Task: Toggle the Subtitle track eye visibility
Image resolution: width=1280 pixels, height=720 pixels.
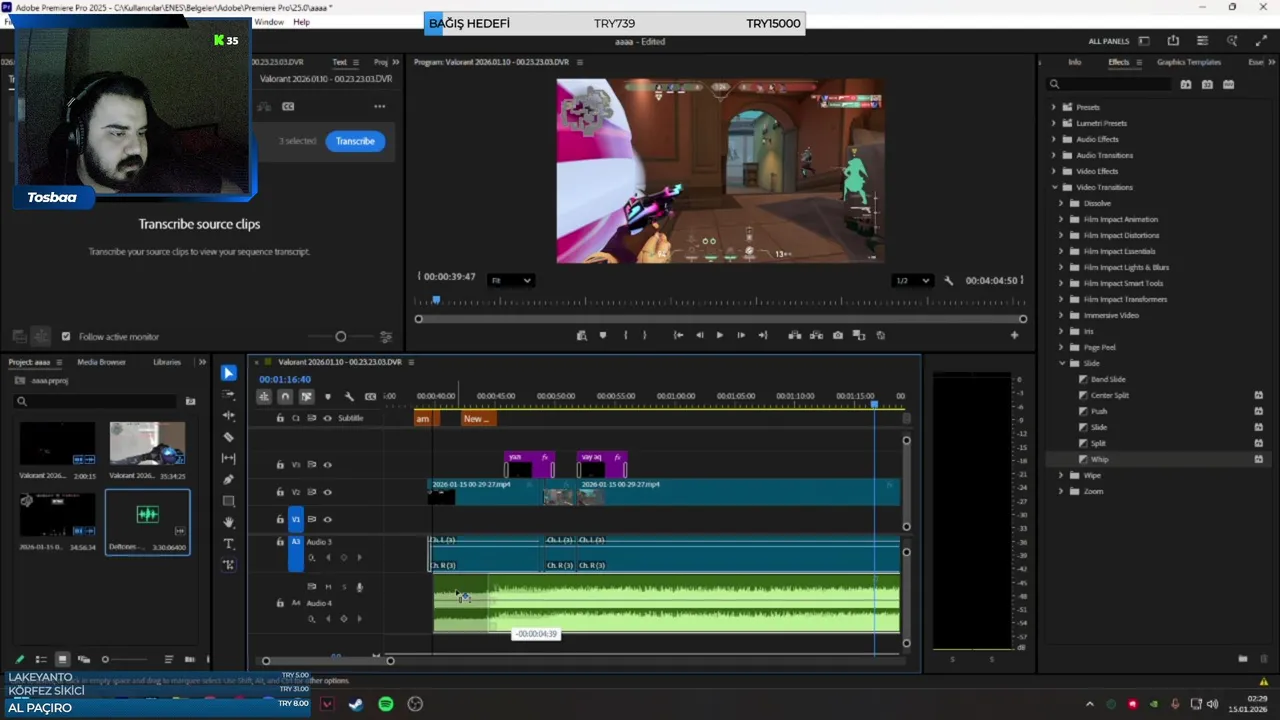Action: [327, 418]
